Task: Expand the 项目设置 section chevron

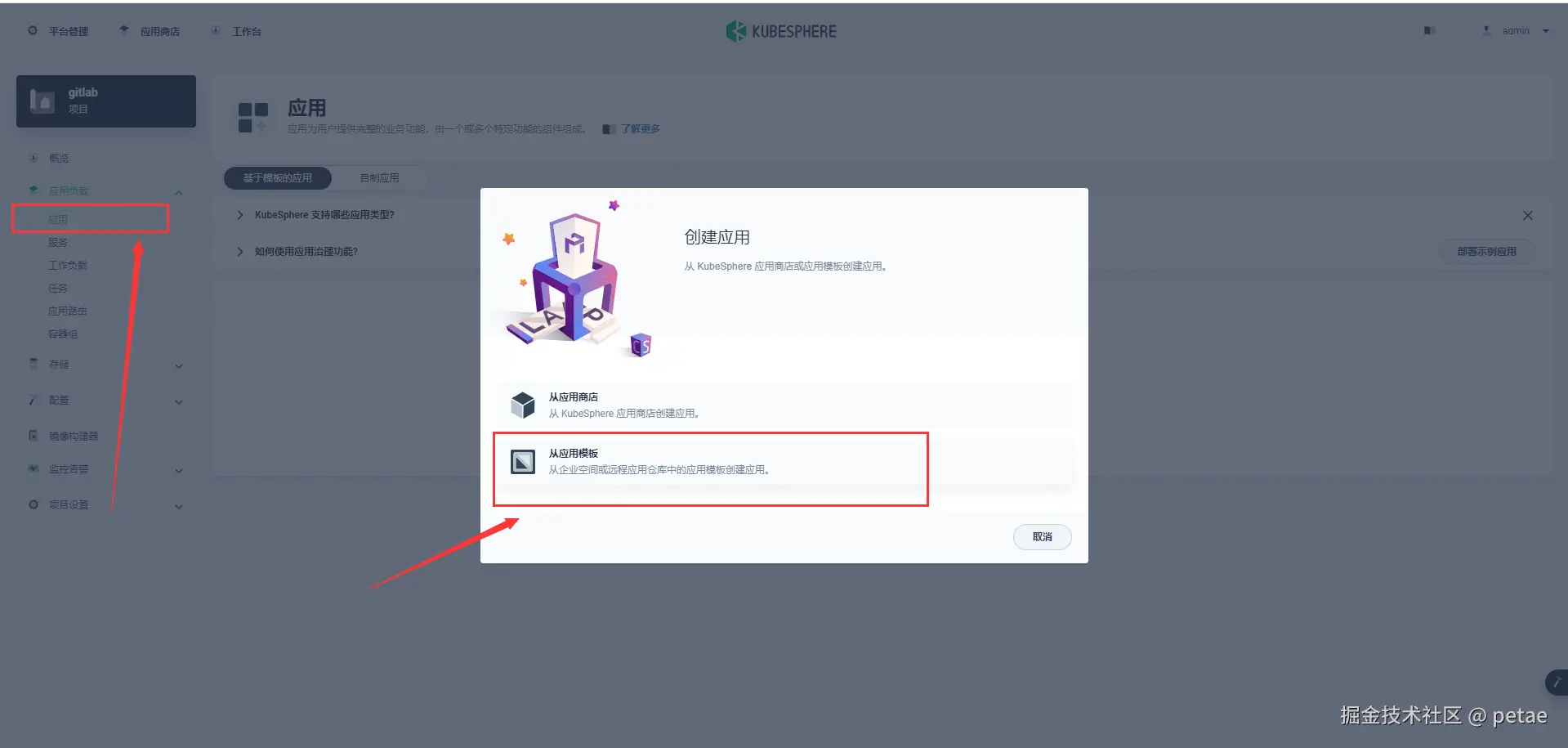Action: click(179, 507)
